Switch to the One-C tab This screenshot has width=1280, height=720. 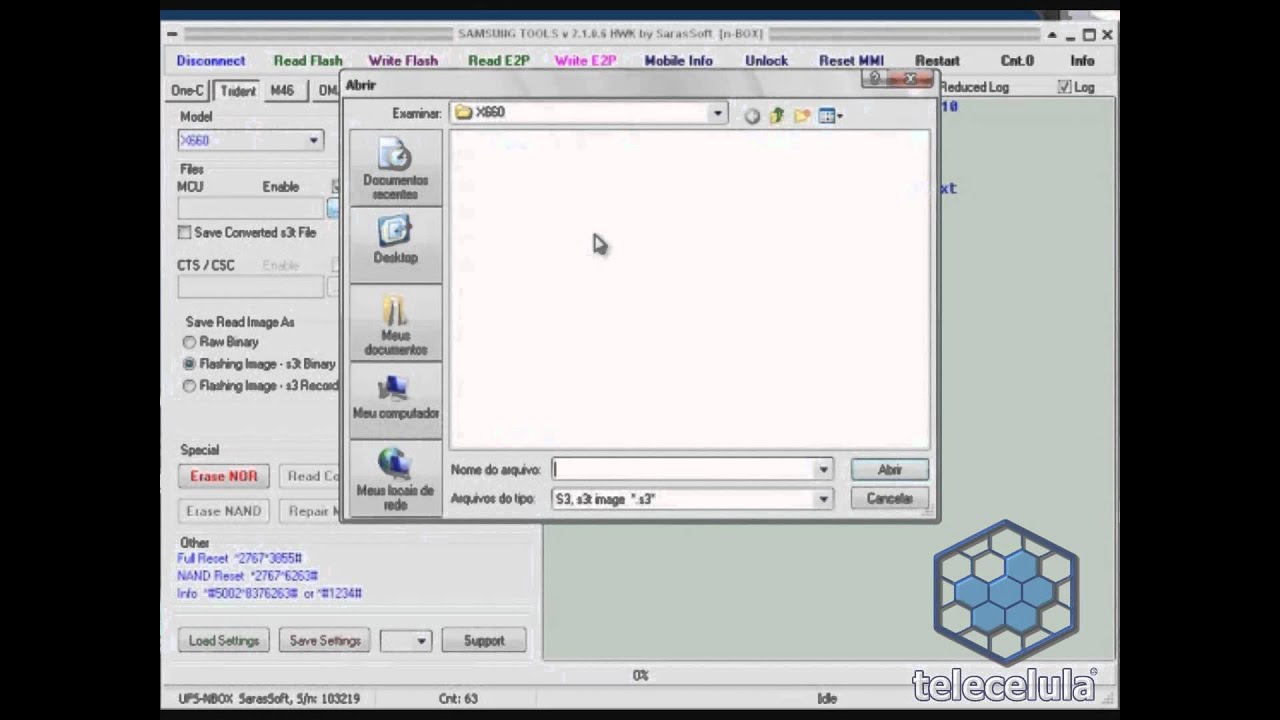pos(187,91)
